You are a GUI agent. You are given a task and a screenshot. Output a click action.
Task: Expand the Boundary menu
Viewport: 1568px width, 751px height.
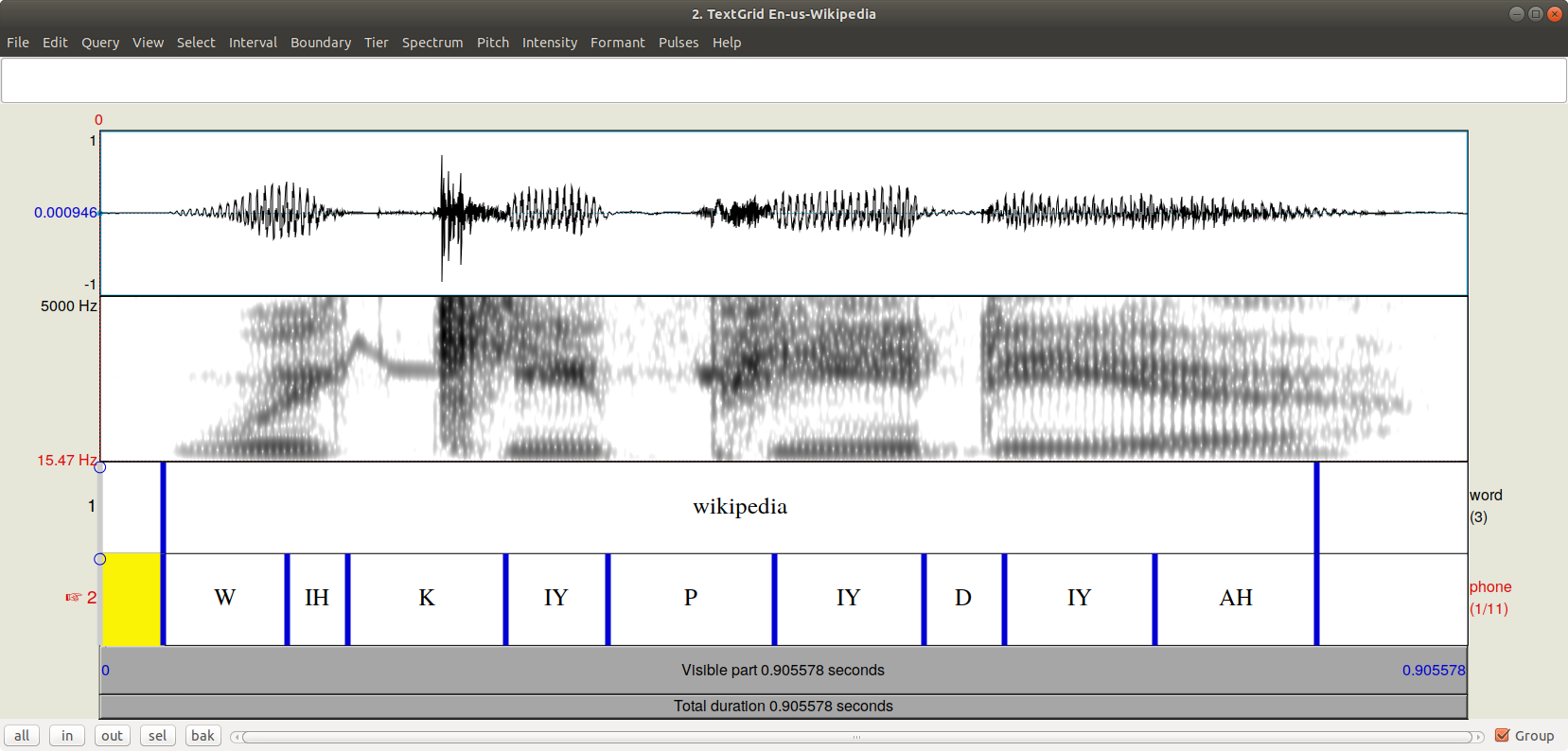(320, 43)
